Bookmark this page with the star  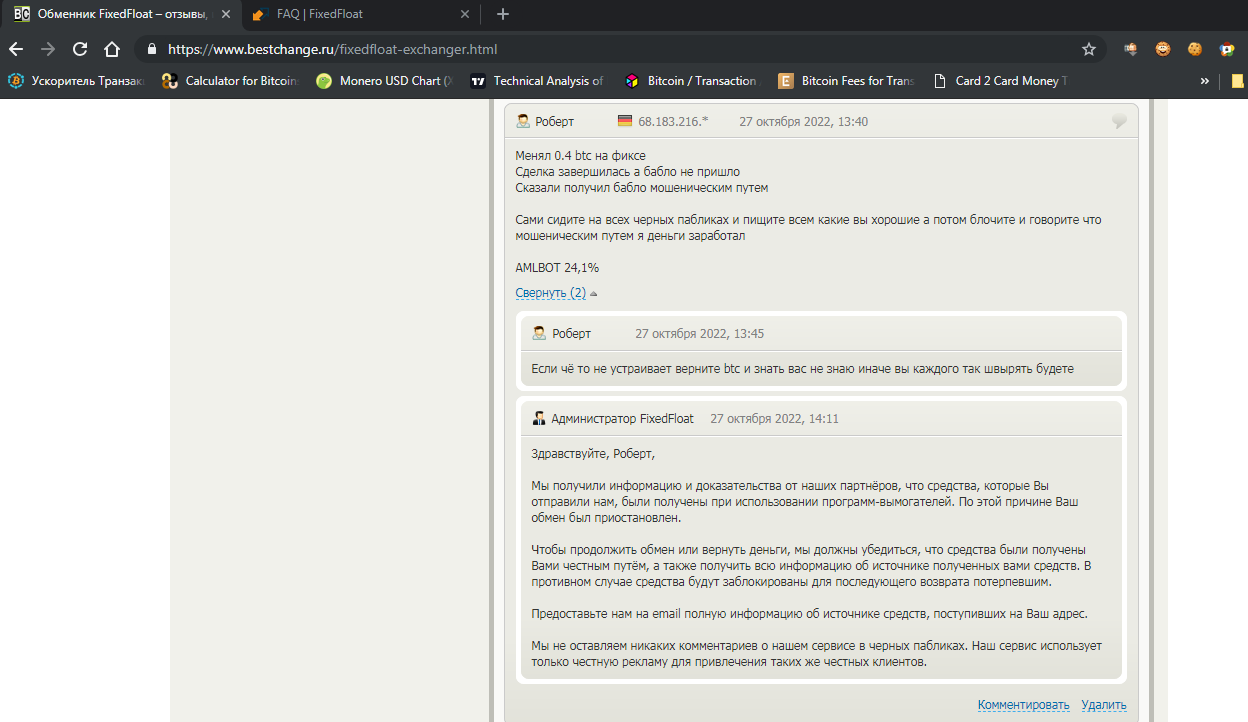pos(1089,49)
